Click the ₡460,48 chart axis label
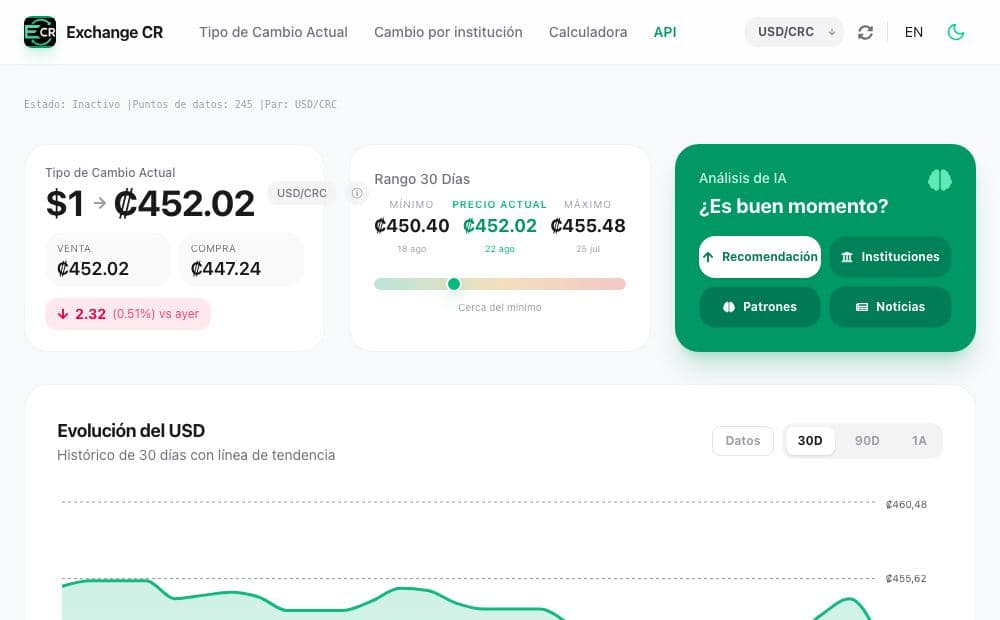 click(906, 505)
